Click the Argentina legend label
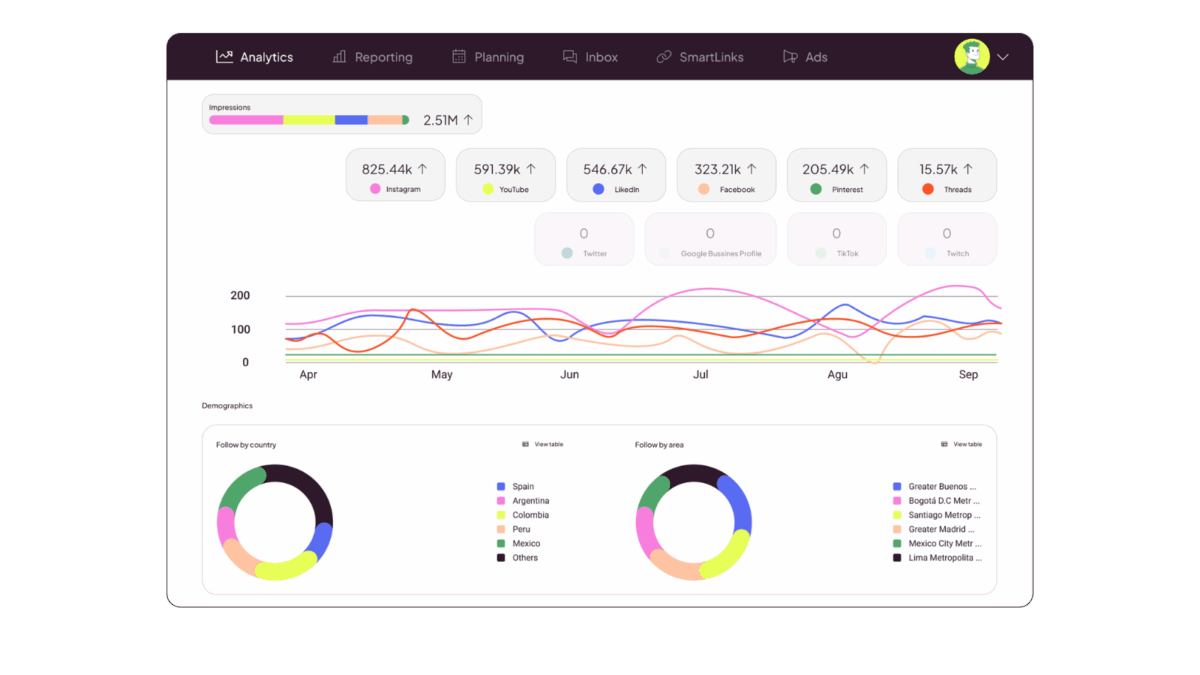The image size is (1200, 675). [531, 501]
